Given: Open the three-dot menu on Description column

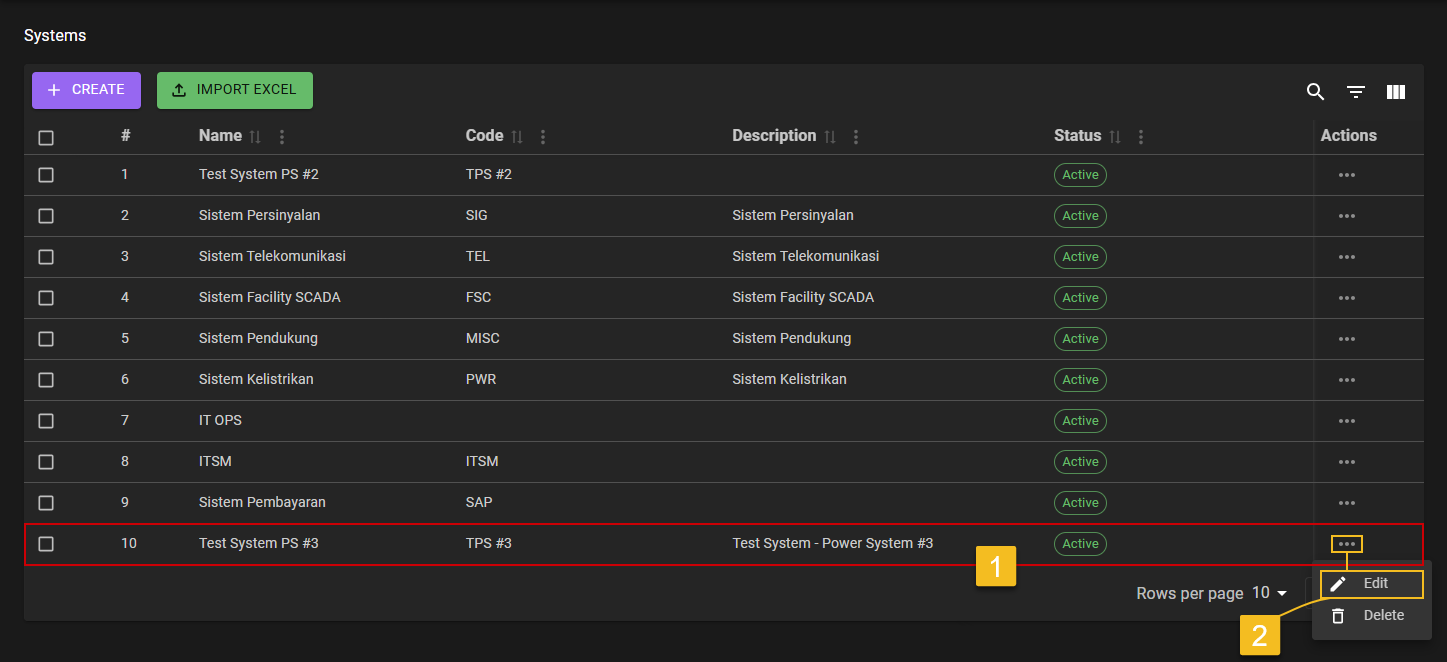Looking at the screenshot, I should (x=855, y=136).
